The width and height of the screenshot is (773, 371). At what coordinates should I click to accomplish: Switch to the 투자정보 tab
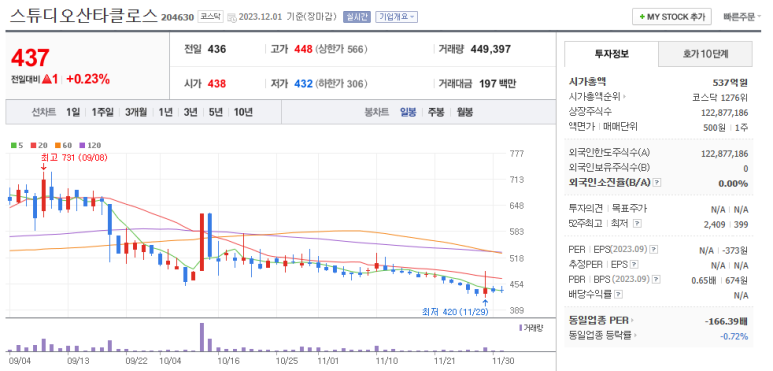pos(611,54)
